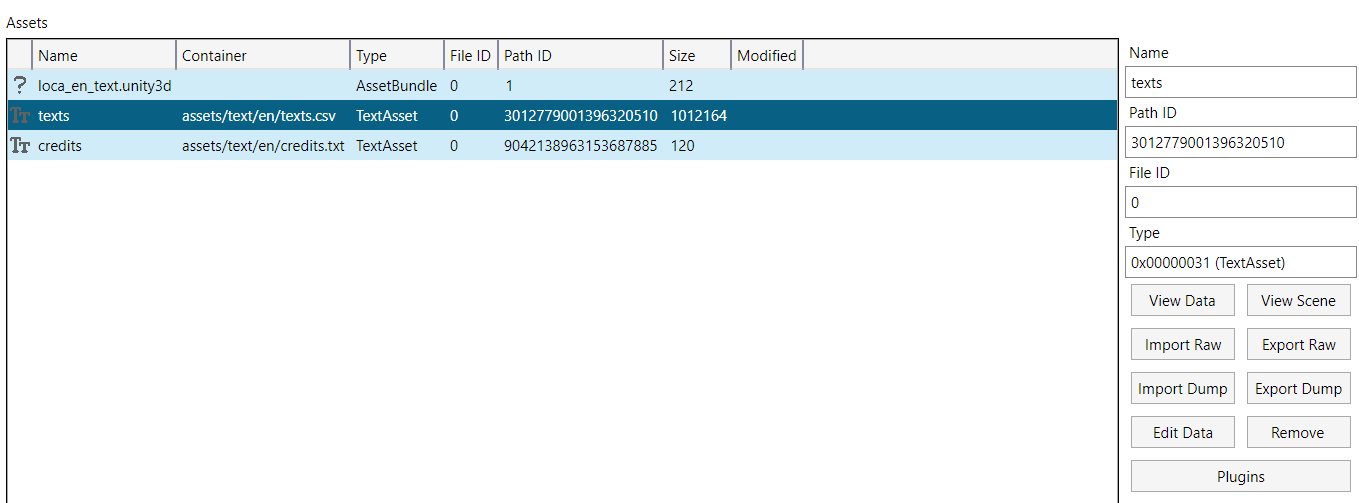
Task: Click in the Name text field
Action: click(x=1240, y=83)
